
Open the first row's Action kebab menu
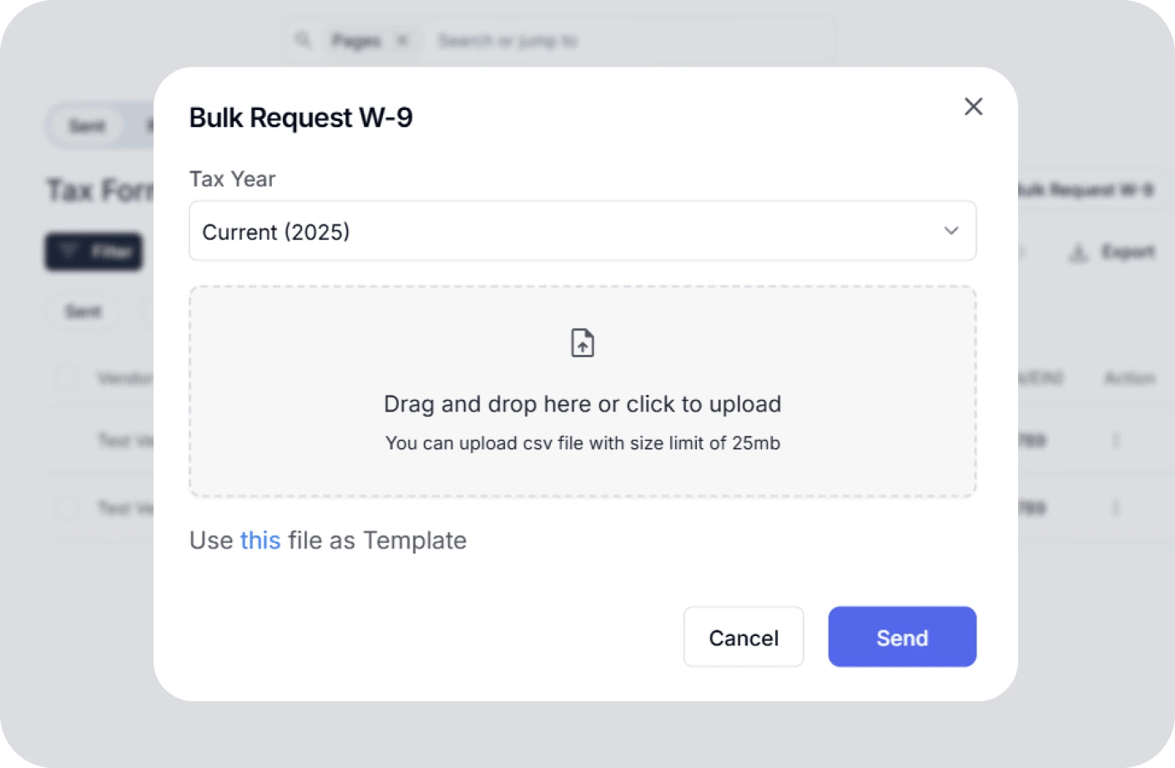(1116, 440)
